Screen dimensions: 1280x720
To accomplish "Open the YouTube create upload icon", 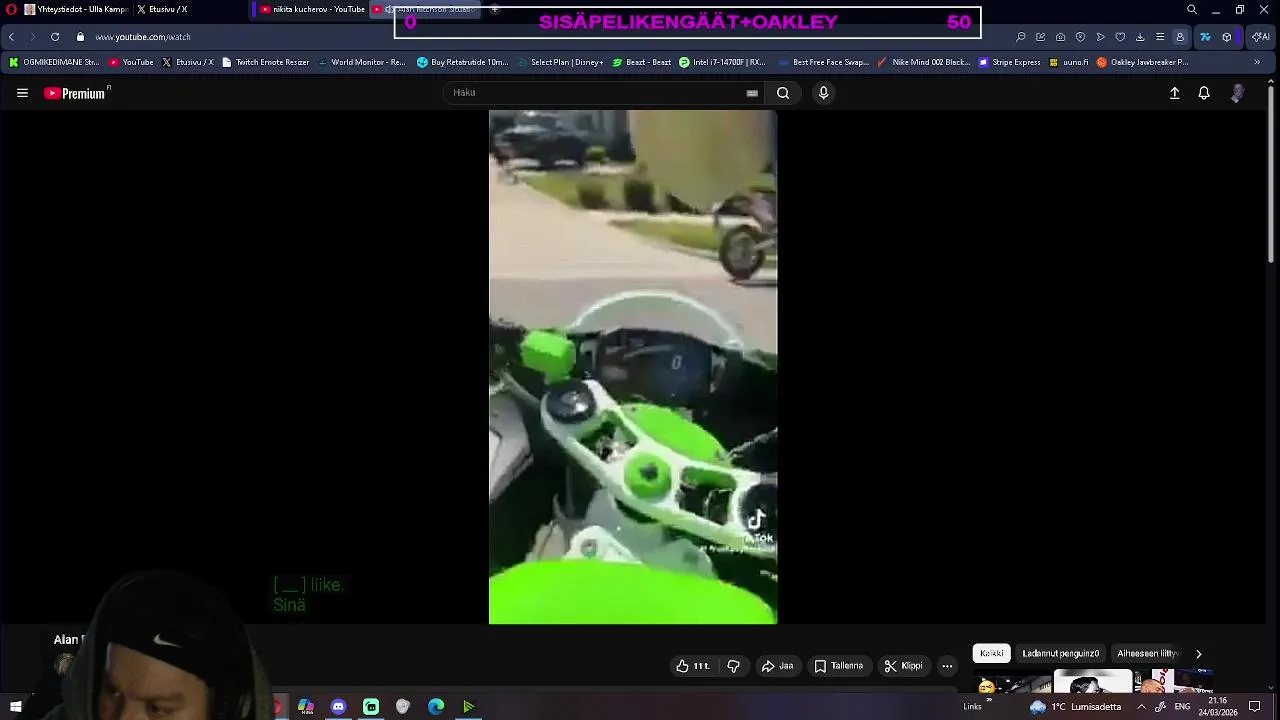I will pos(1175,93).
